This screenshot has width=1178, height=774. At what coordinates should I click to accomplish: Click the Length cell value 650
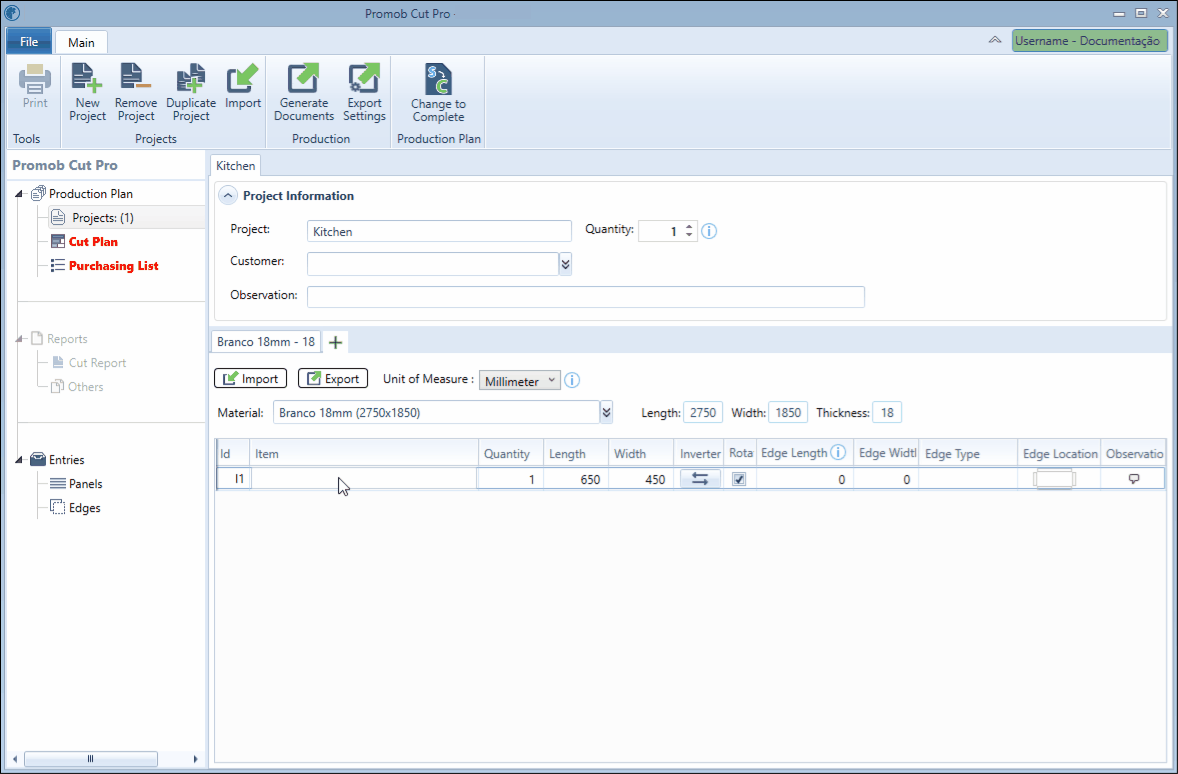[575, 479]
